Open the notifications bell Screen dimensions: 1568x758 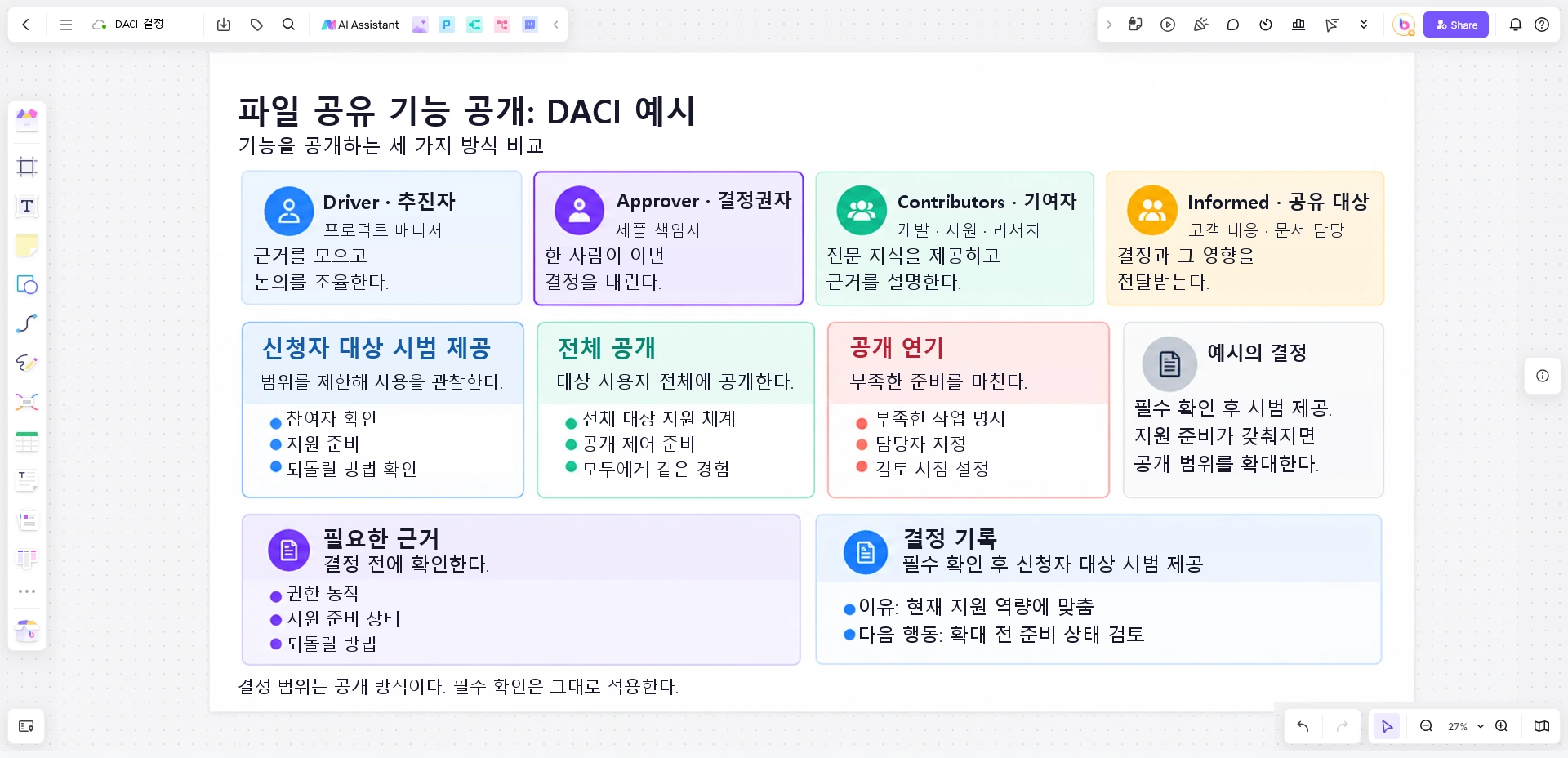click(1516, 25)
